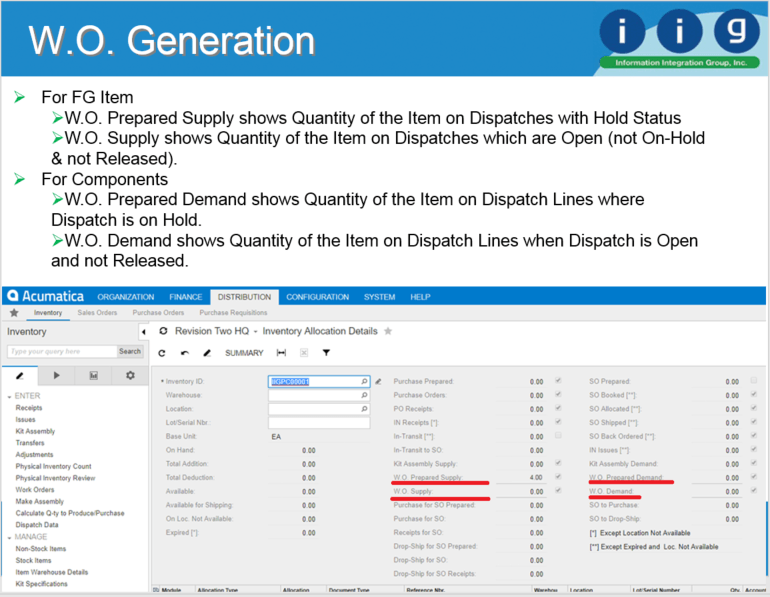Screen dimensions: 770x597
Task: Open Kit Assembly in the sidebar
Action: point(35,432)
